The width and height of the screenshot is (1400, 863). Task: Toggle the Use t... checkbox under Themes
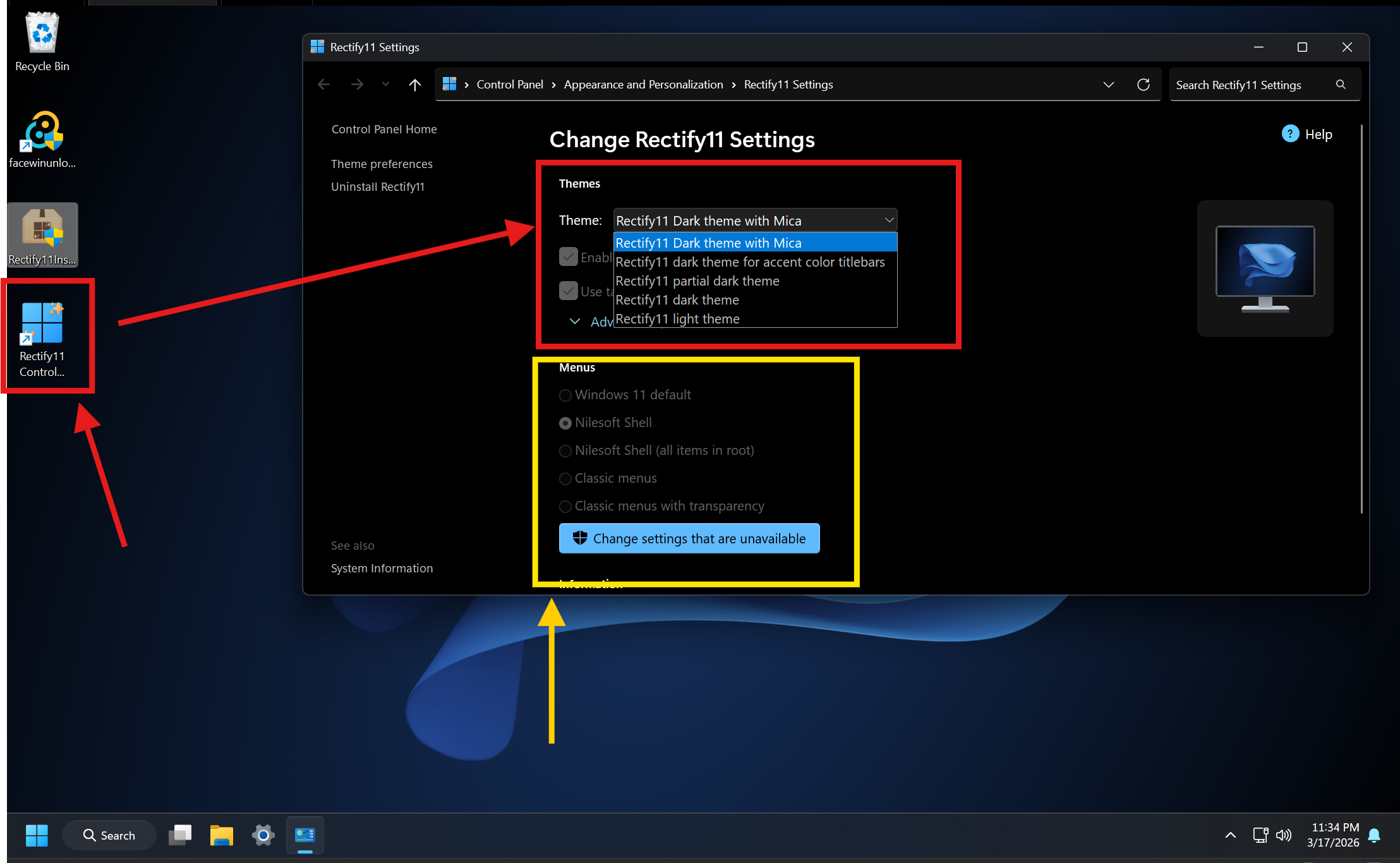569,291
